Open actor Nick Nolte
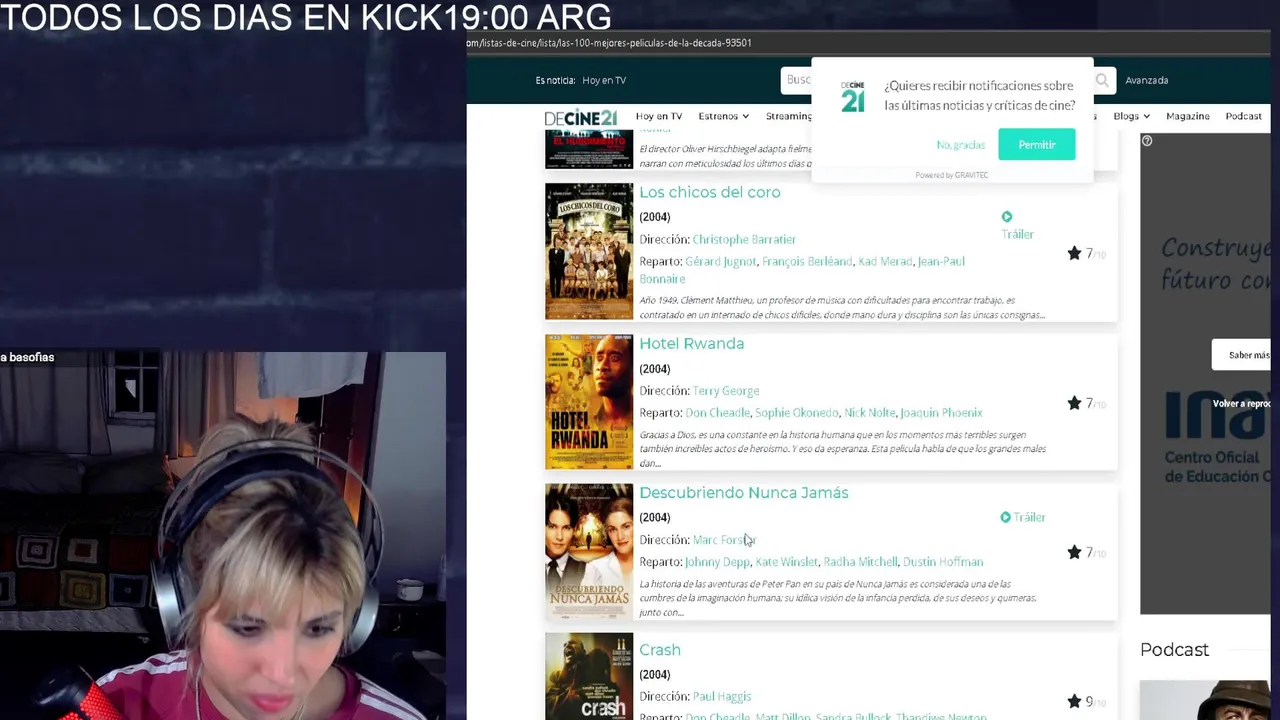1280x720 pixels. pyautogui.click(x=869, y=412)
